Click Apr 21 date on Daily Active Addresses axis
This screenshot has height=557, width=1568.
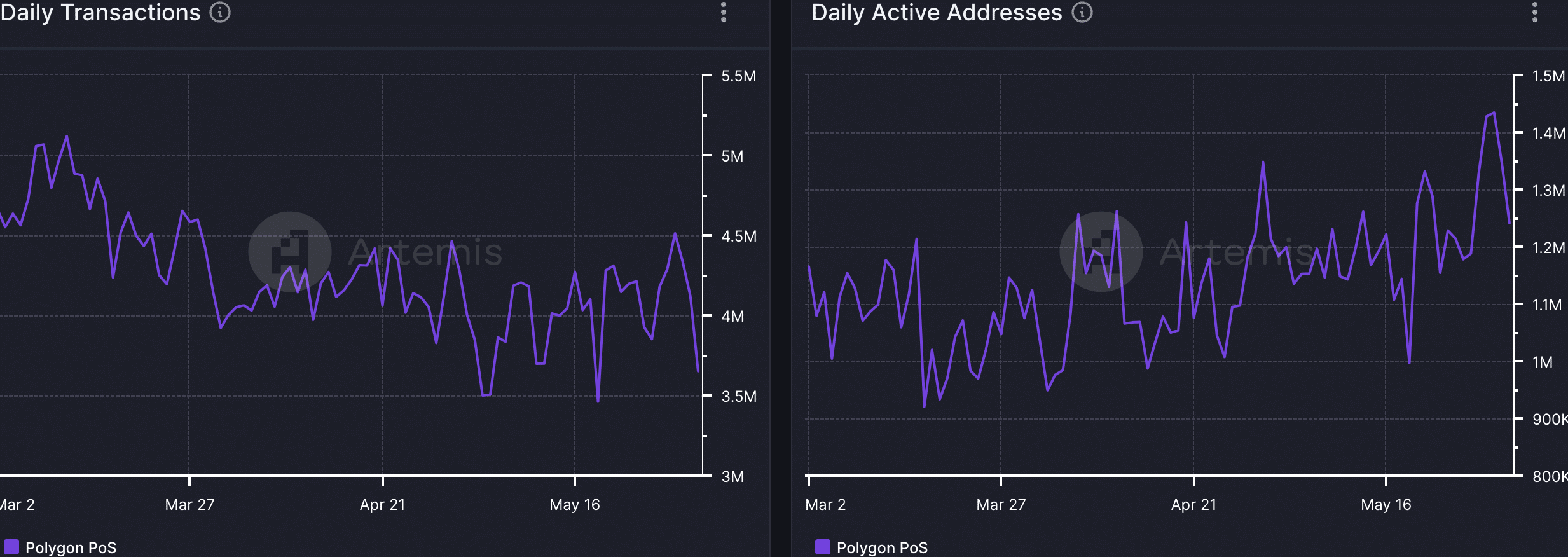pyautogui.click(x=1193, y=505)
